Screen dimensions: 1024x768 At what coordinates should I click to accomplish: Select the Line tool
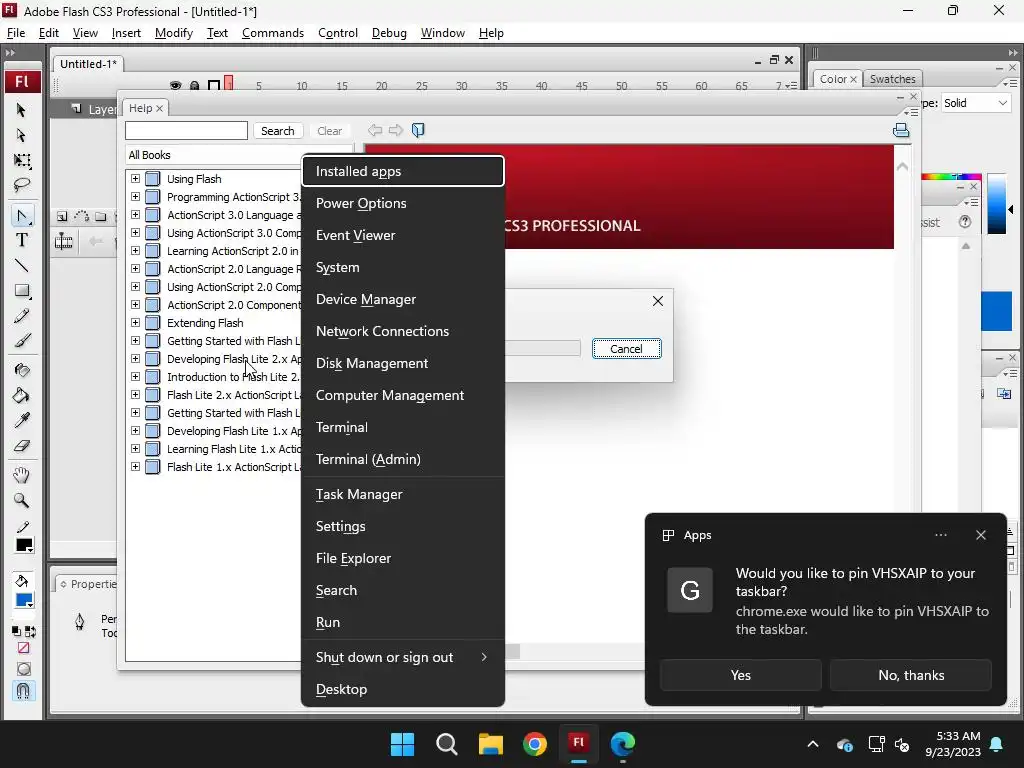pos(22,266)
